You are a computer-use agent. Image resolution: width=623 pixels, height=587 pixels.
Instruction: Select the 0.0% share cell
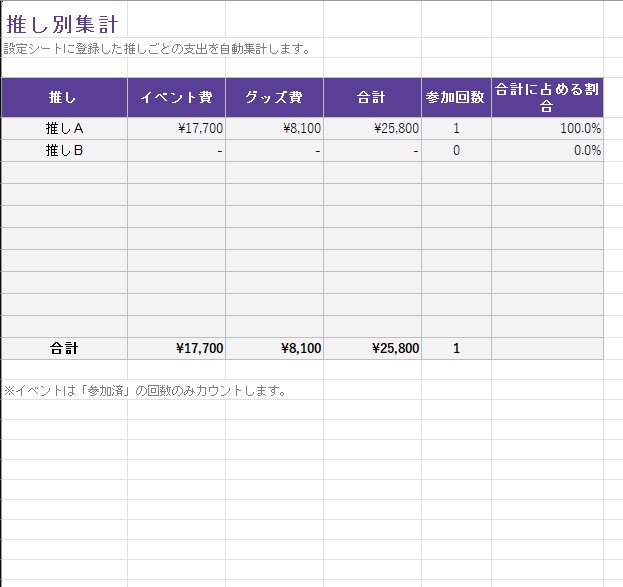(x=548, y=151)
